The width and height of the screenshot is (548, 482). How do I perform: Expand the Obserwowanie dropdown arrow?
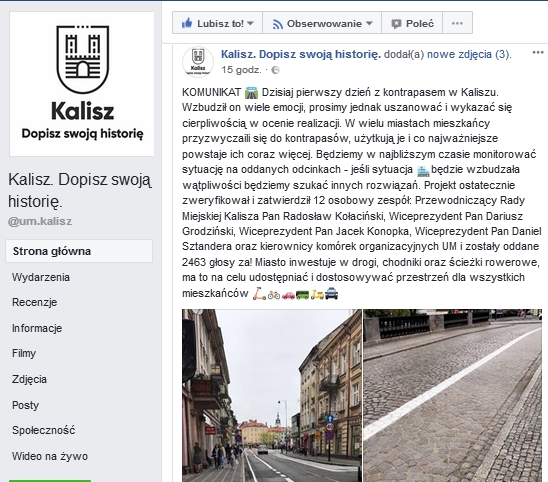369,23
